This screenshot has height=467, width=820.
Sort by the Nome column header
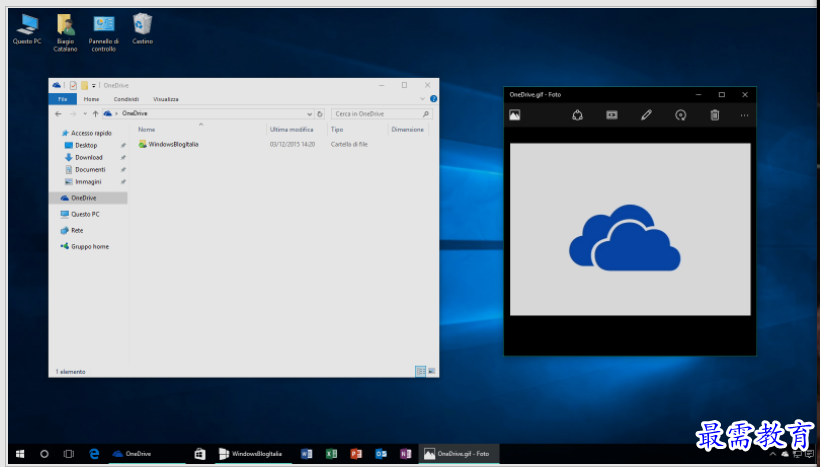[x=146, y=130]
